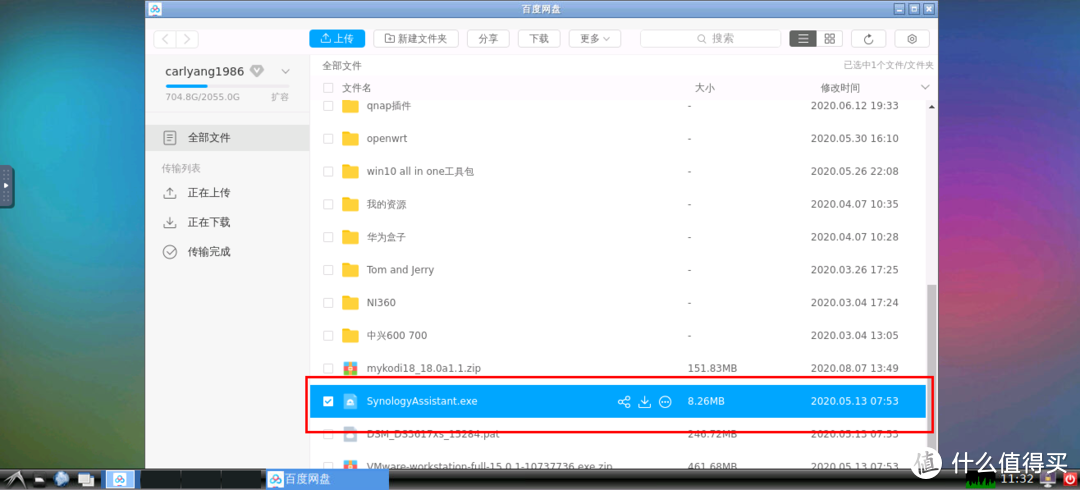1080x490 pixels.
Task: Click the screen lock tray icon
Action: coord(1049,478)
